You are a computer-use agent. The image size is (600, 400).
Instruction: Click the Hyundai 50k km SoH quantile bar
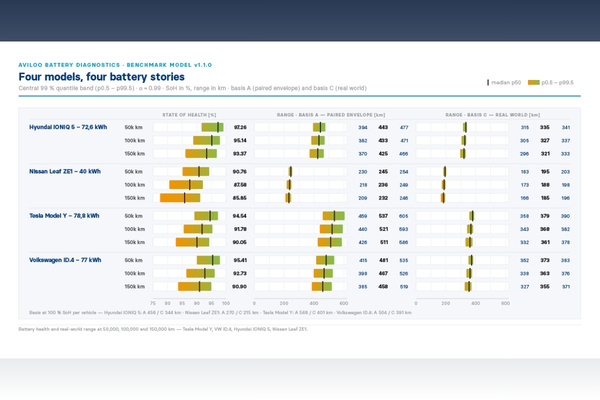pos(212,127)
